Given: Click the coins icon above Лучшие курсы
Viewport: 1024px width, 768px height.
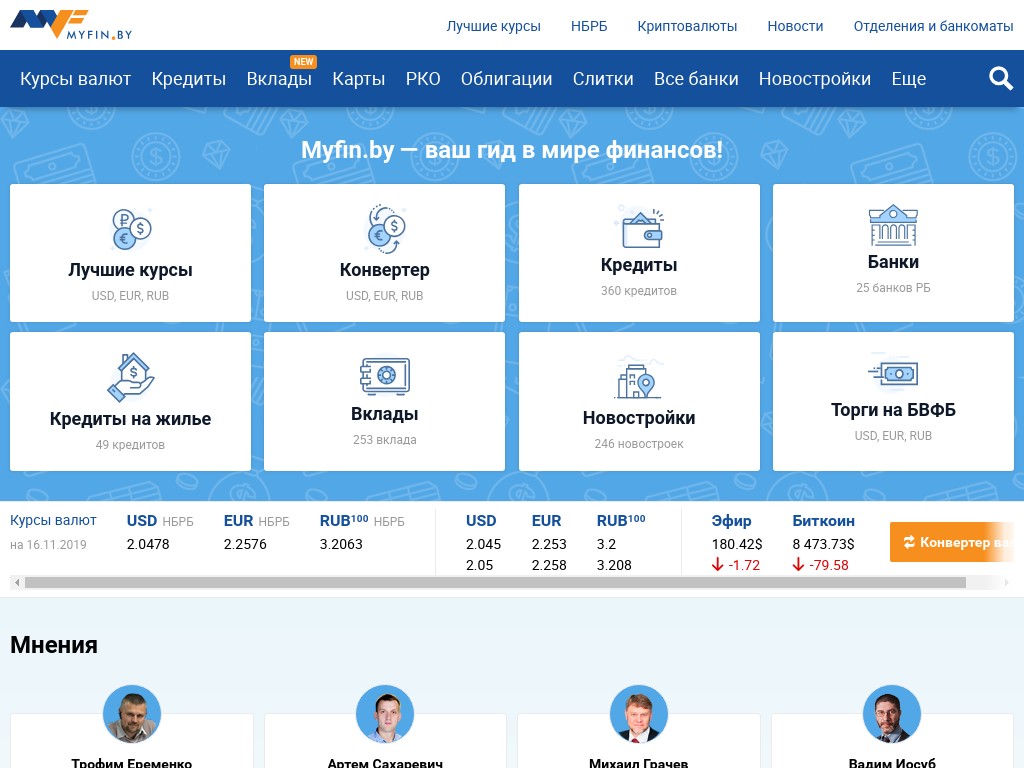Looking at the screenshot, I should pyautogui.click(x=130, y=229).
